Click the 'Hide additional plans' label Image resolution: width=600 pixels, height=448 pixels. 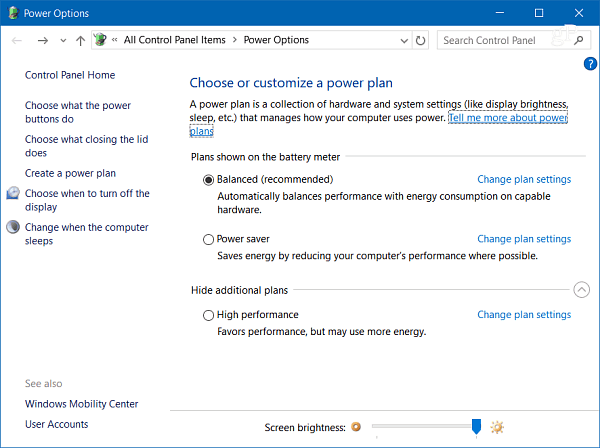pos(240,290)
